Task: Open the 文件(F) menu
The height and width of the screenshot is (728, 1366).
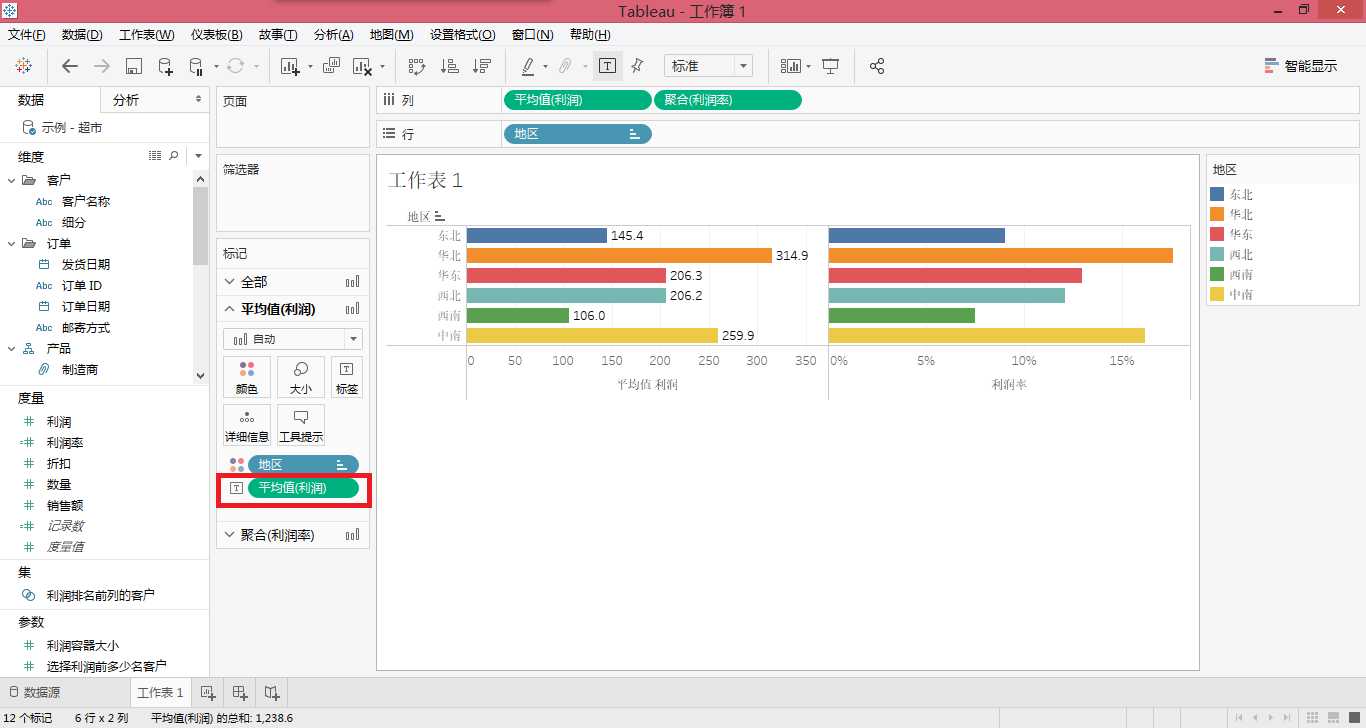Action: click(27, 35)
